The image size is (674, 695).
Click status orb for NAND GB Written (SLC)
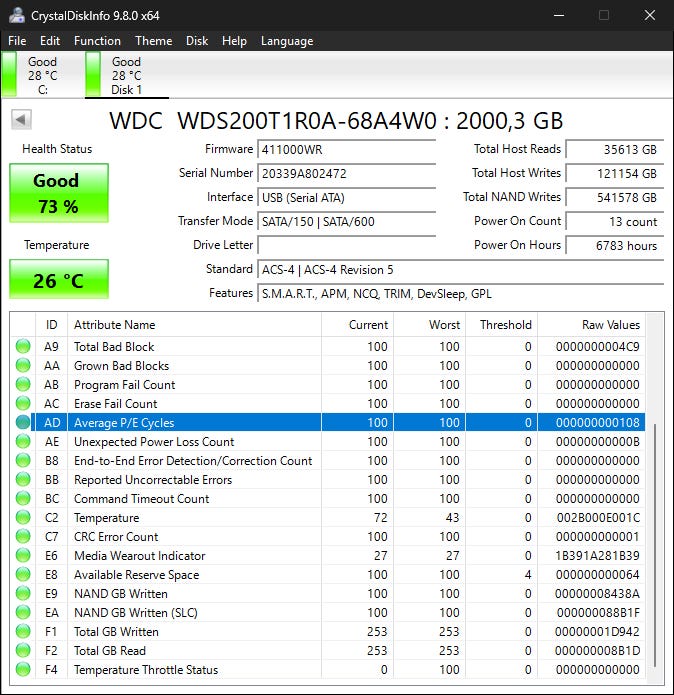tap(23, 613)
